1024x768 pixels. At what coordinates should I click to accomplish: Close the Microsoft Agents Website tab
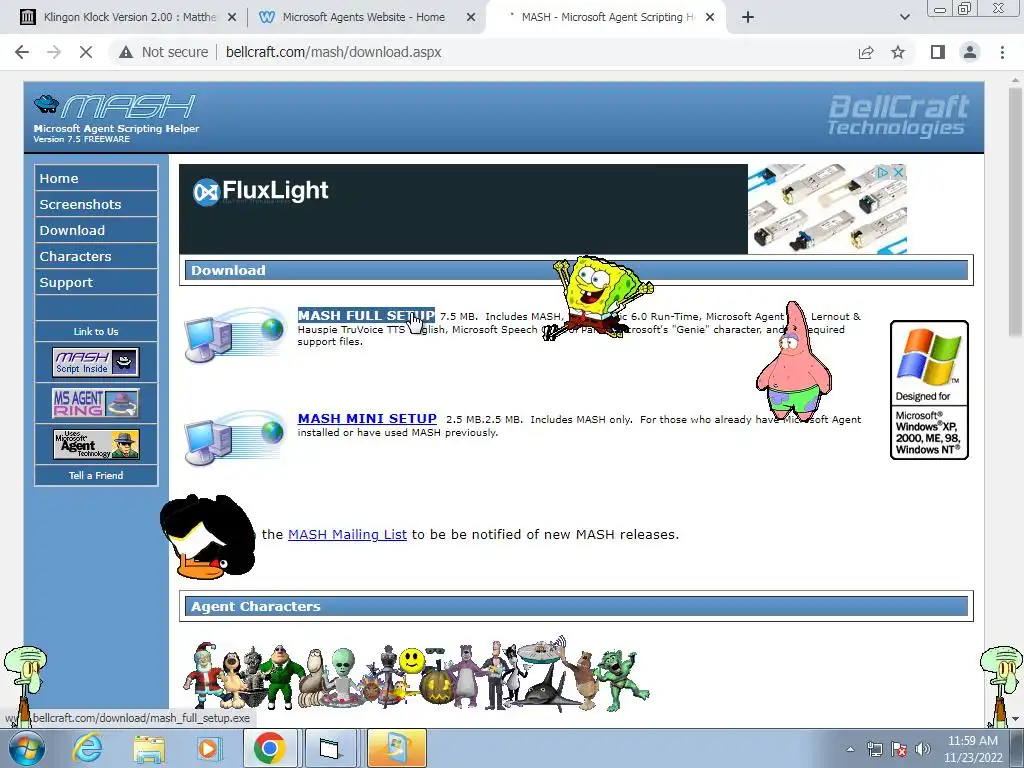point(471,18)
